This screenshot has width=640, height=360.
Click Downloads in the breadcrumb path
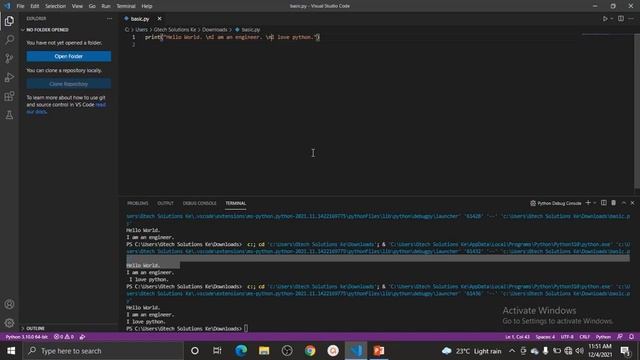[x=215, y=30]
